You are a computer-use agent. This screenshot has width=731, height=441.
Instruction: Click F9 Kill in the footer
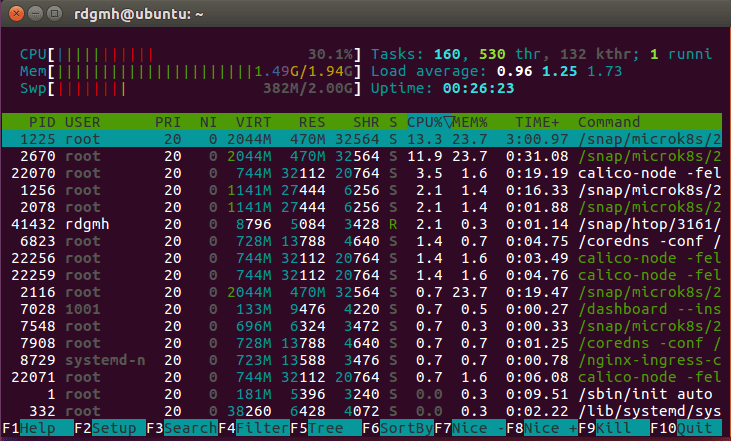tap(614, 428)
